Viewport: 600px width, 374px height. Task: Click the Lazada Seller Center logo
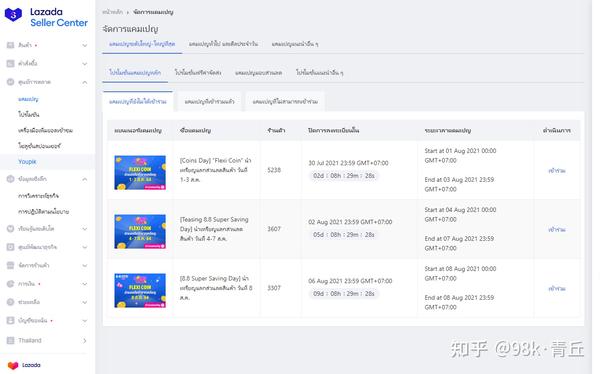(46, 17)
